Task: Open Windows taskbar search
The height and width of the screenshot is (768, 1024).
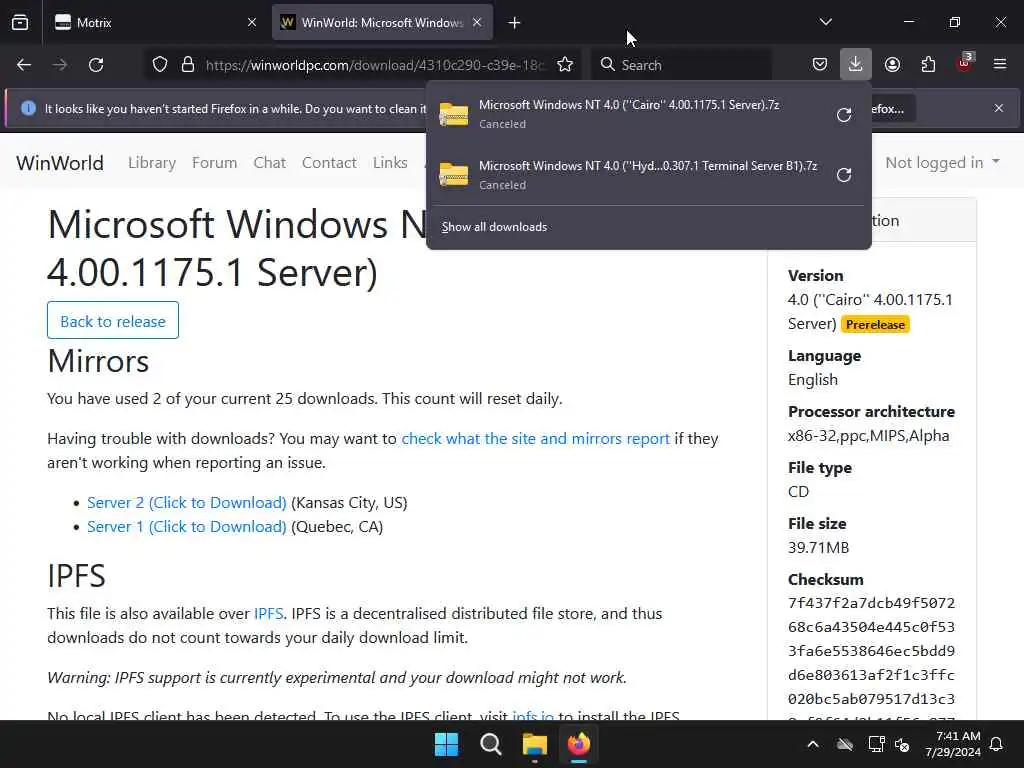Action: tap(490, 744)
